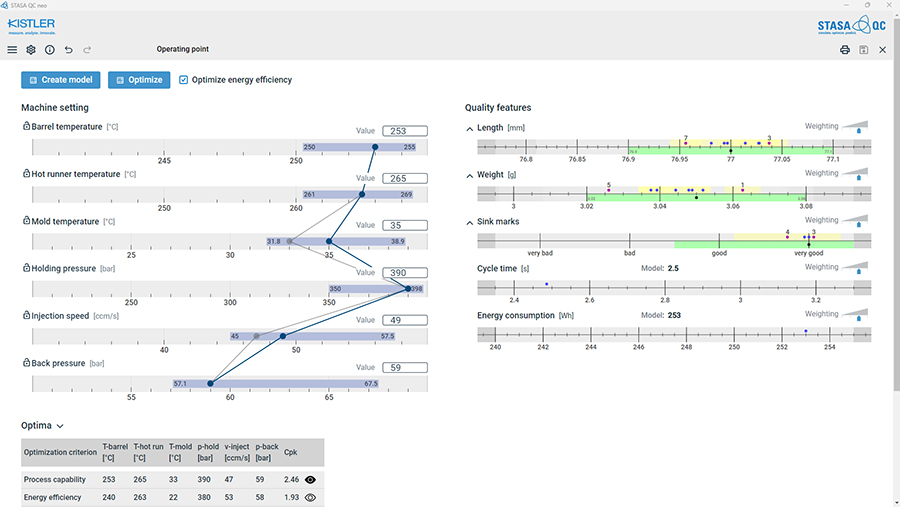Click the info icon in toolbar

49,49
